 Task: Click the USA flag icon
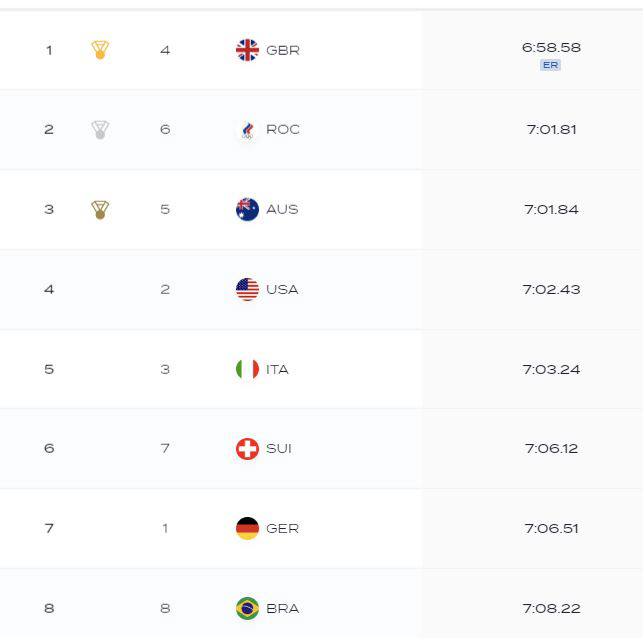coord(247,289)
